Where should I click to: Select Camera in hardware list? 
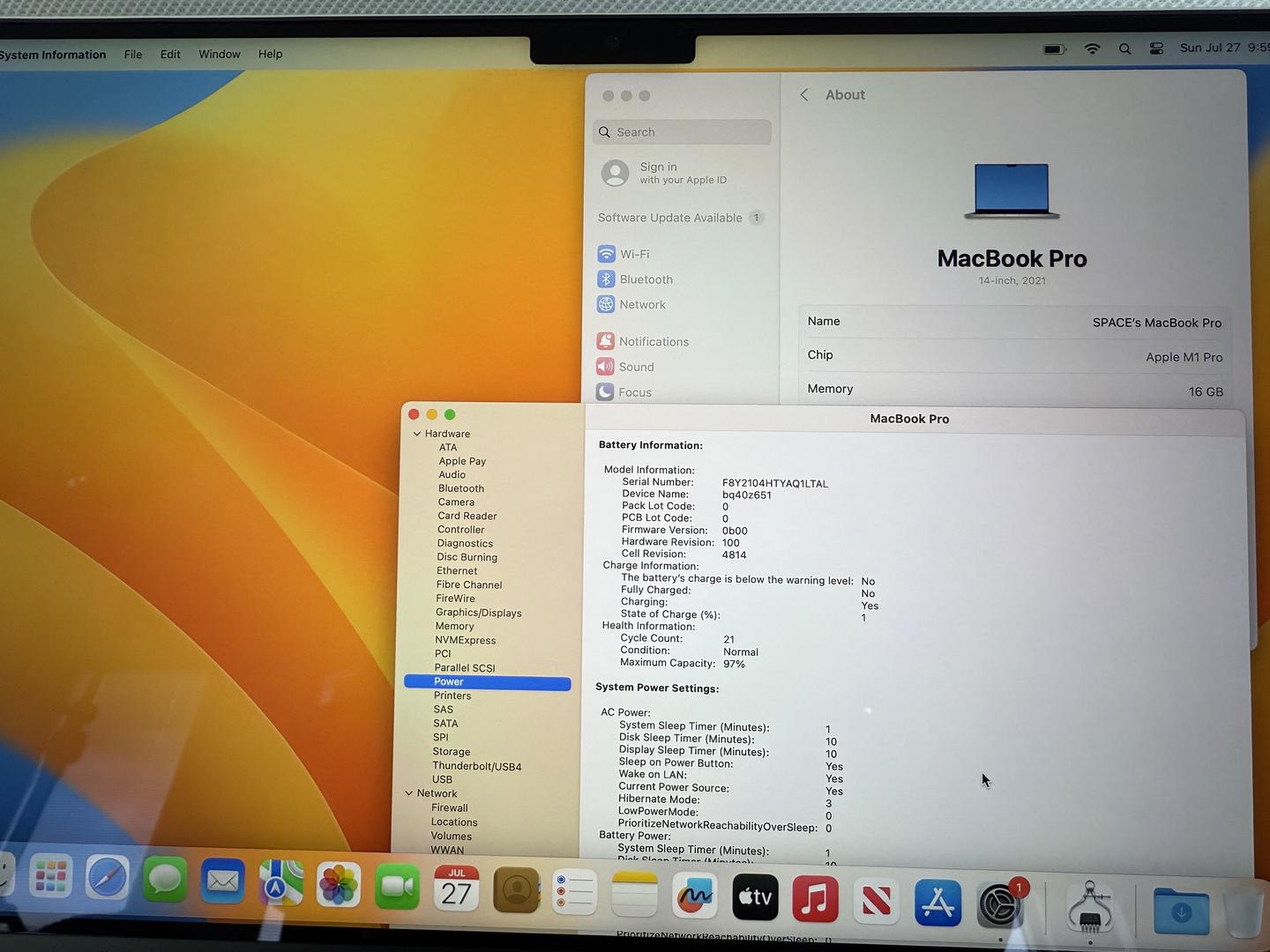tap(456, 502)
